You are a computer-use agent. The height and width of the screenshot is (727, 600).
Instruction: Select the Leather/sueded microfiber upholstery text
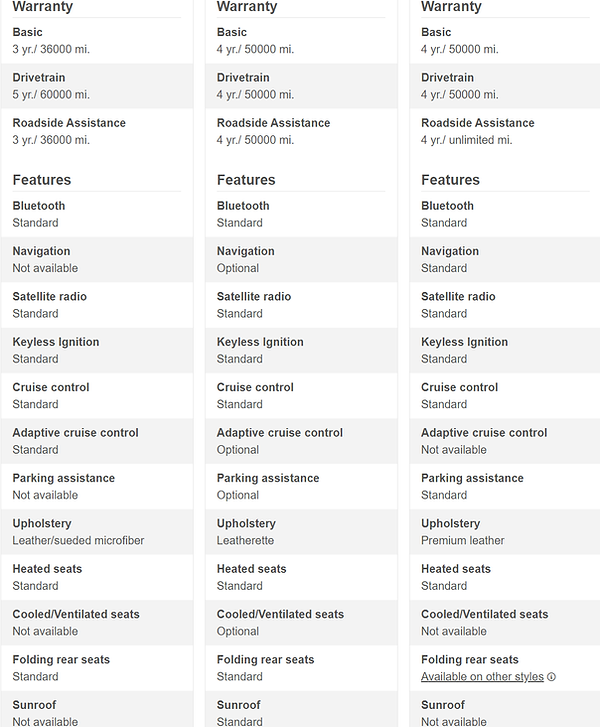tap(78, 541)
